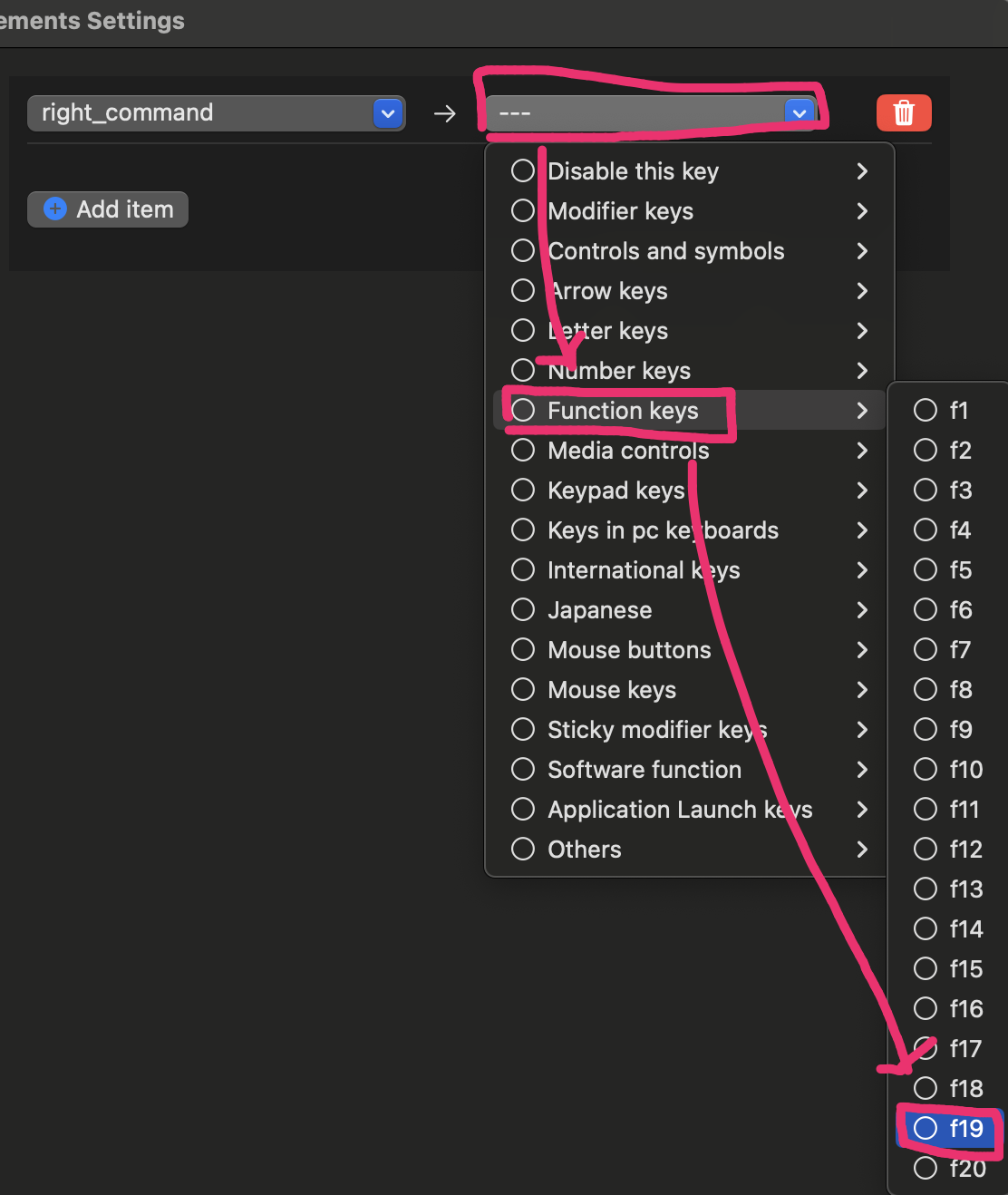Select the f8 radio option
1008x1195 pixels.
pos(926,690)
